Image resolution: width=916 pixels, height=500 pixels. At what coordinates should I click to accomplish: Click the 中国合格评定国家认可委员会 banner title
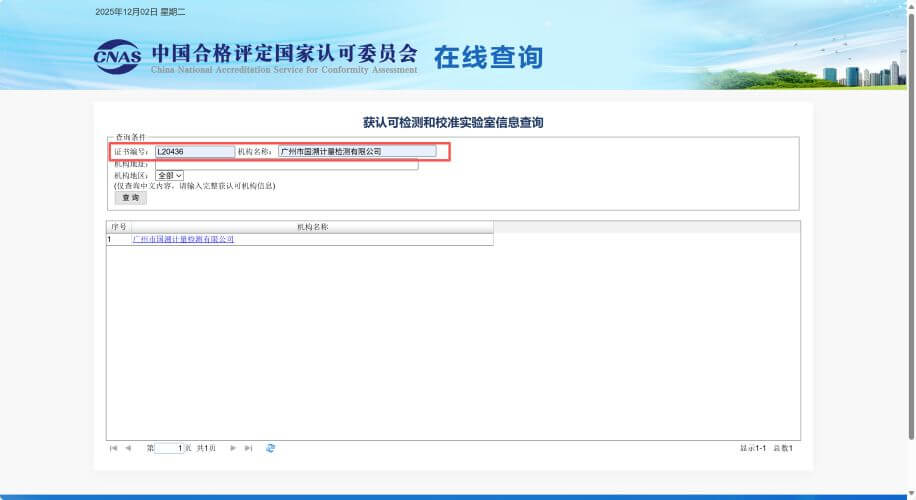pyautogui.click(x=284, y=52)
